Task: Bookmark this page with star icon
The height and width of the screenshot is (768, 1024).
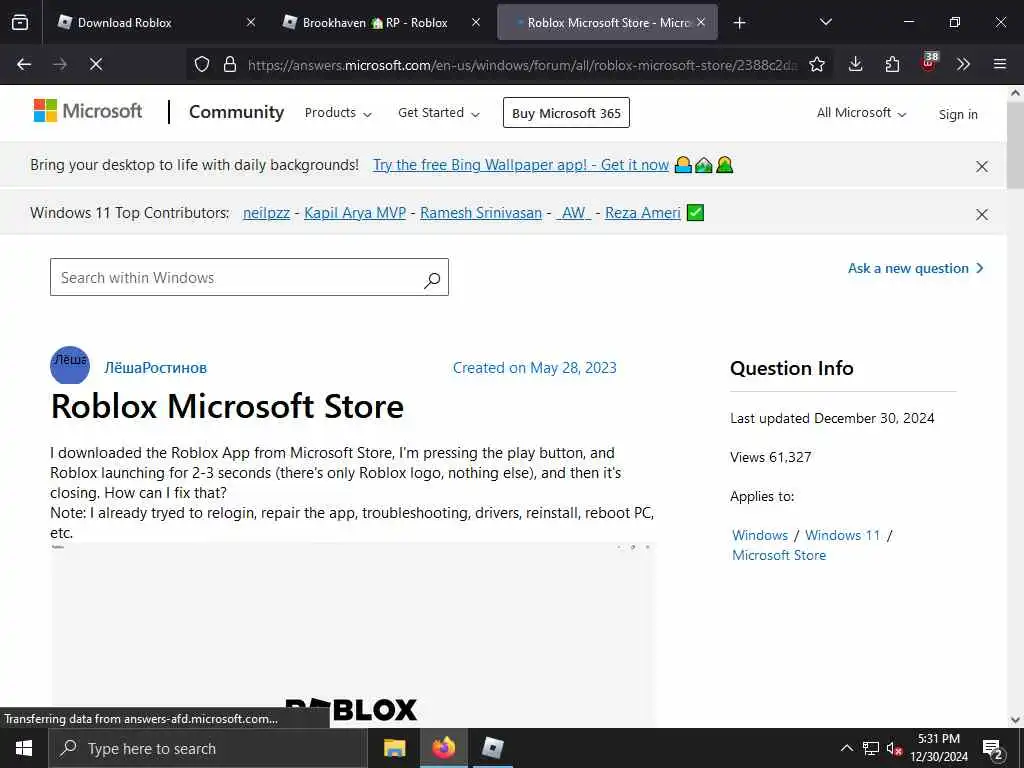Action: [816, 64]
